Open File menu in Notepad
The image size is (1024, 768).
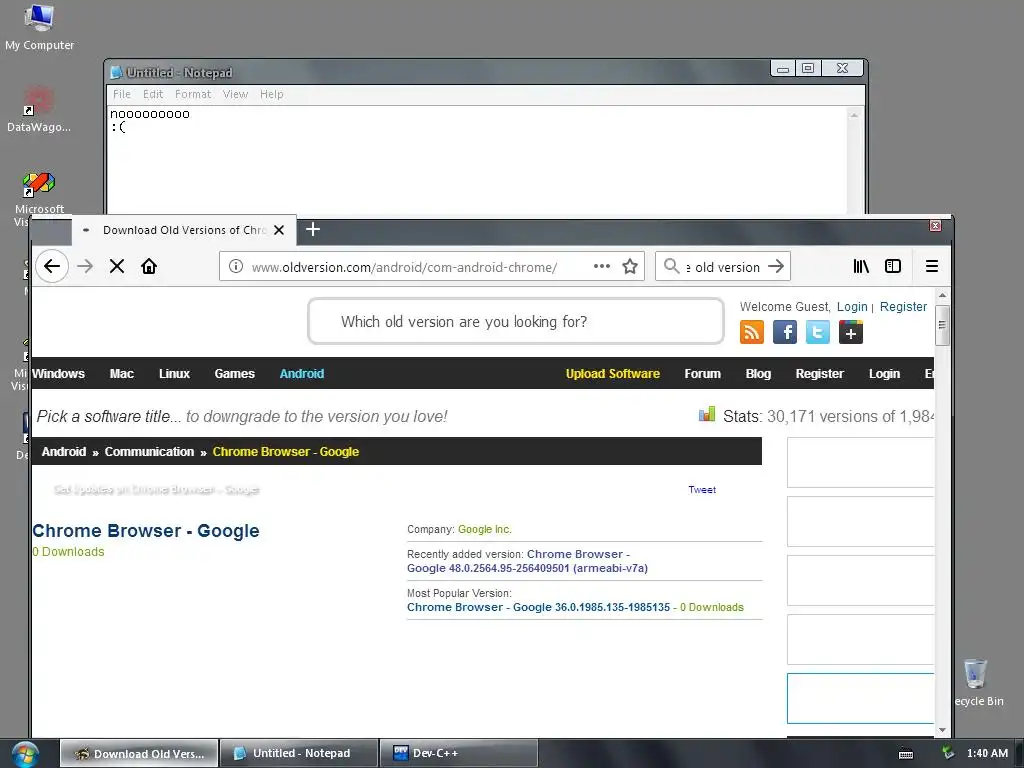click(x=121, y=94)
